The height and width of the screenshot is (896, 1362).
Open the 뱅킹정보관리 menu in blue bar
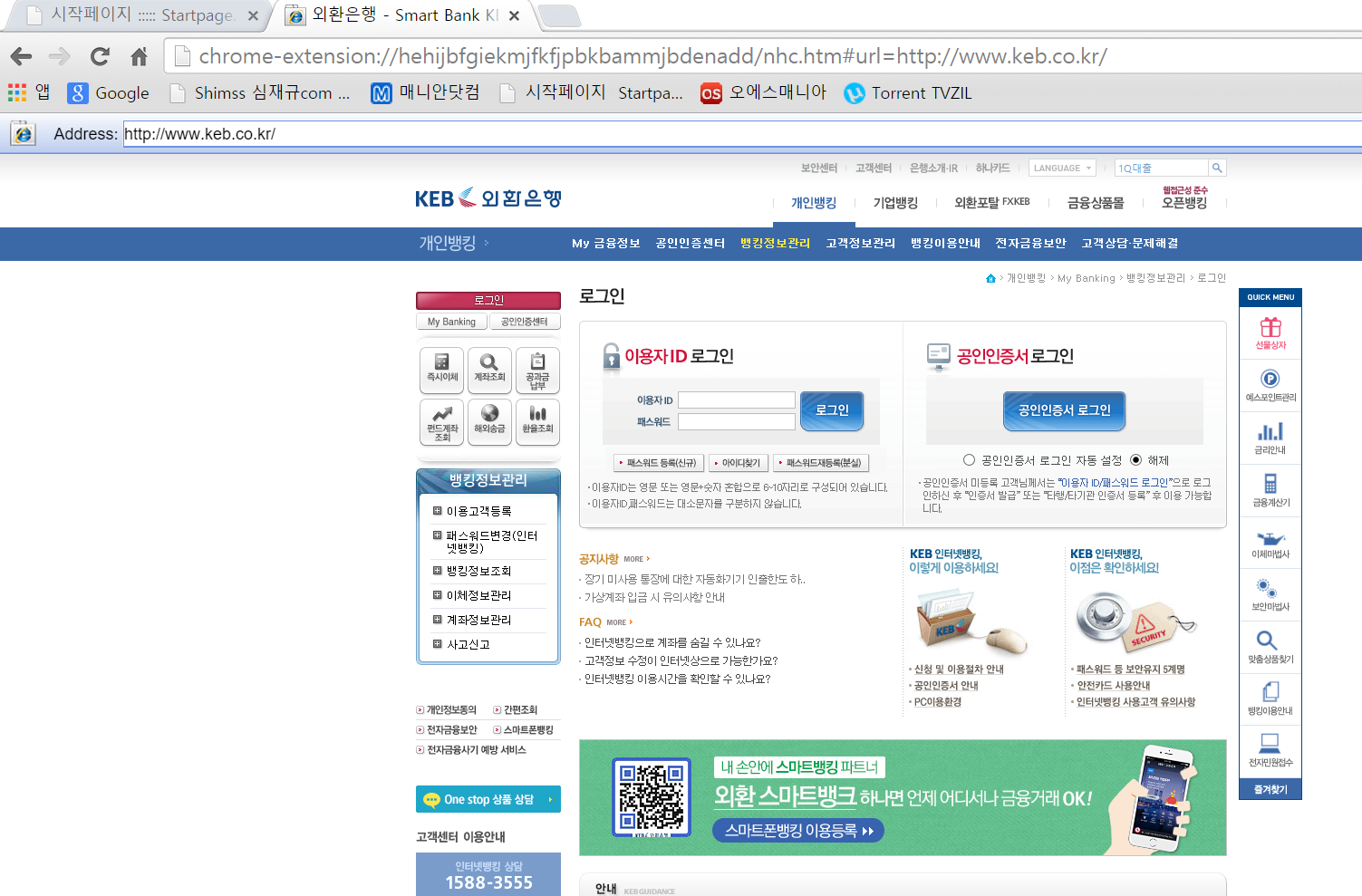(775, 243)
